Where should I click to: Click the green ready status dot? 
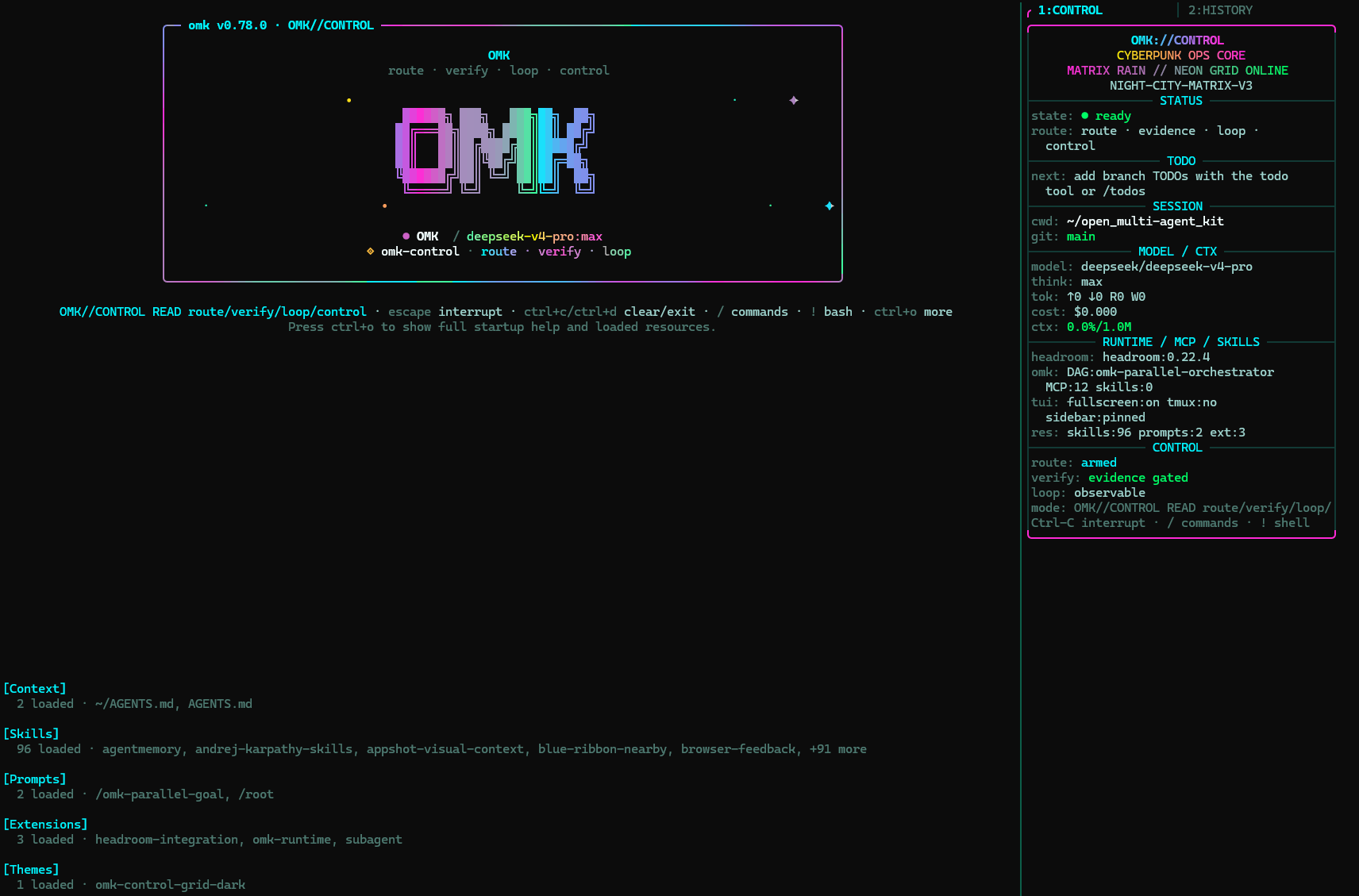click(1084, 116)
